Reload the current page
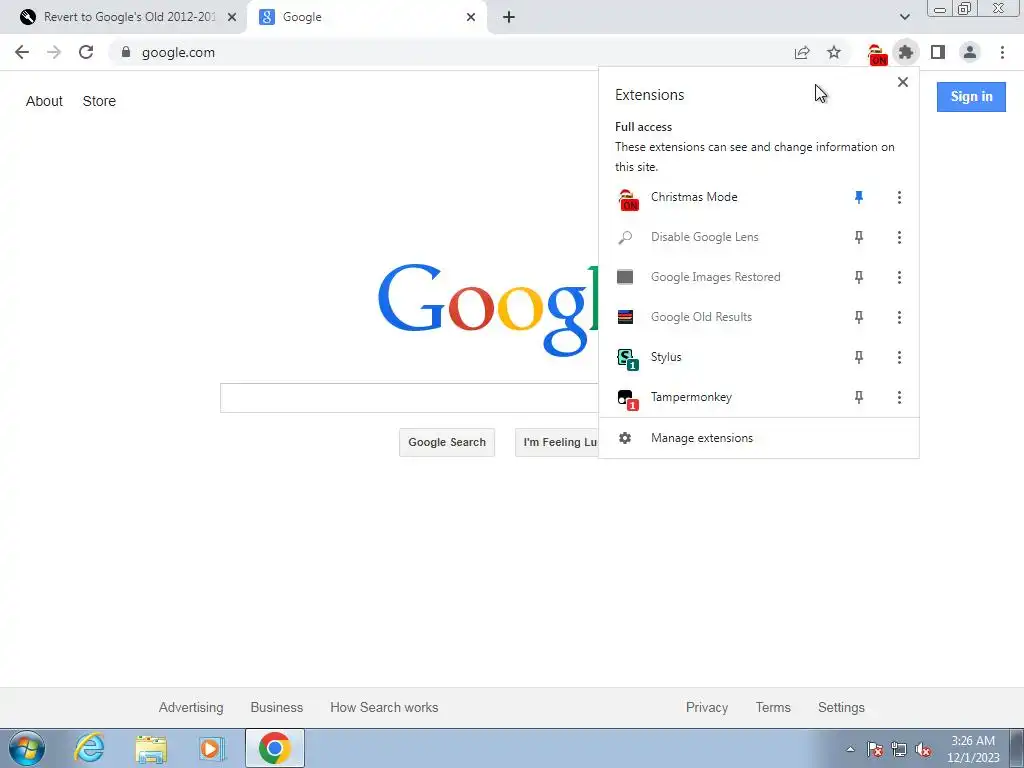This screenshot has height=768, width=1024. point(86,52)
